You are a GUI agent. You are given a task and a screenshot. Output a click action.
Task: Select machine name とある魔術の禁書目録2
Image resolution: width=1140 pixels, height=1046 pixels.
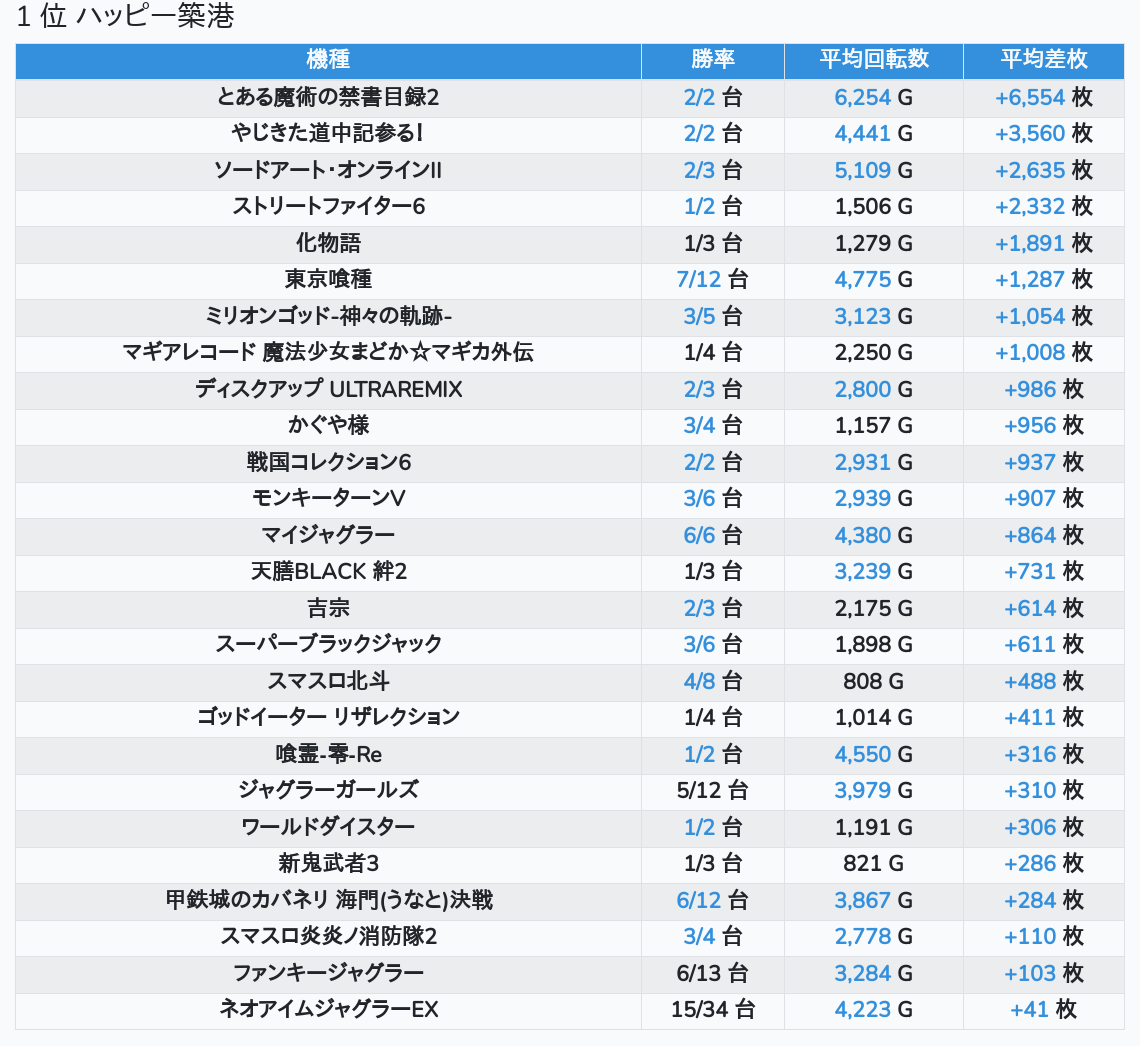328,97
